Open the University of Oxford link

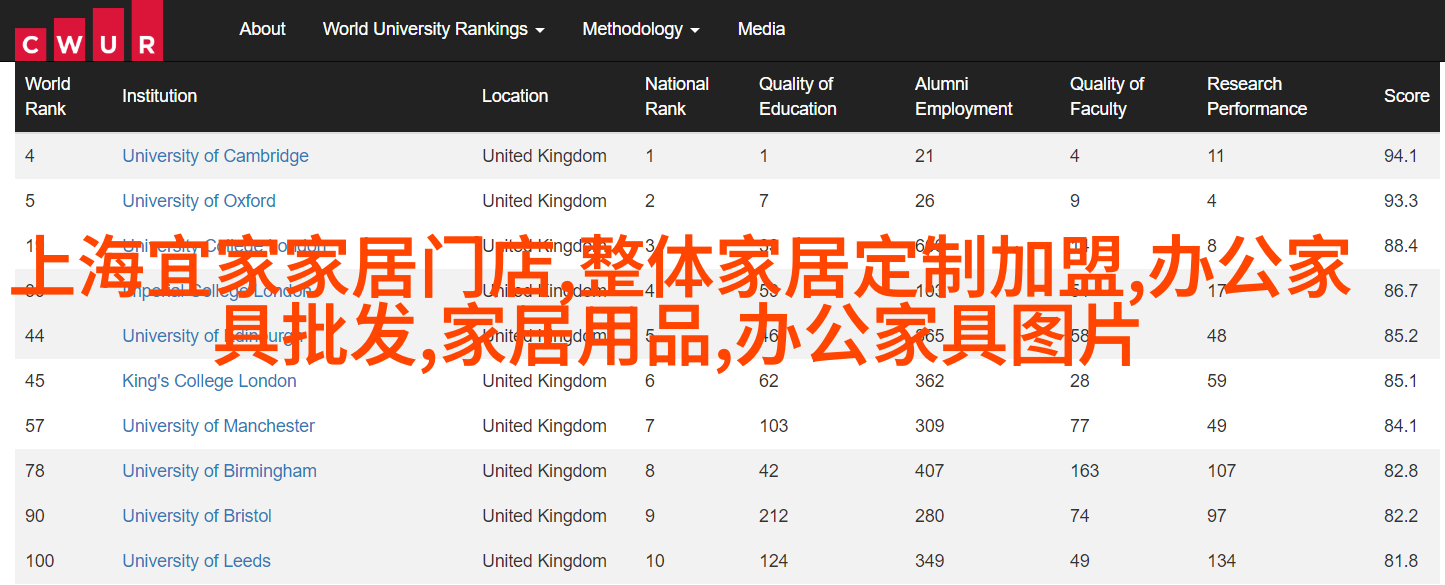(x=198, y=201)
